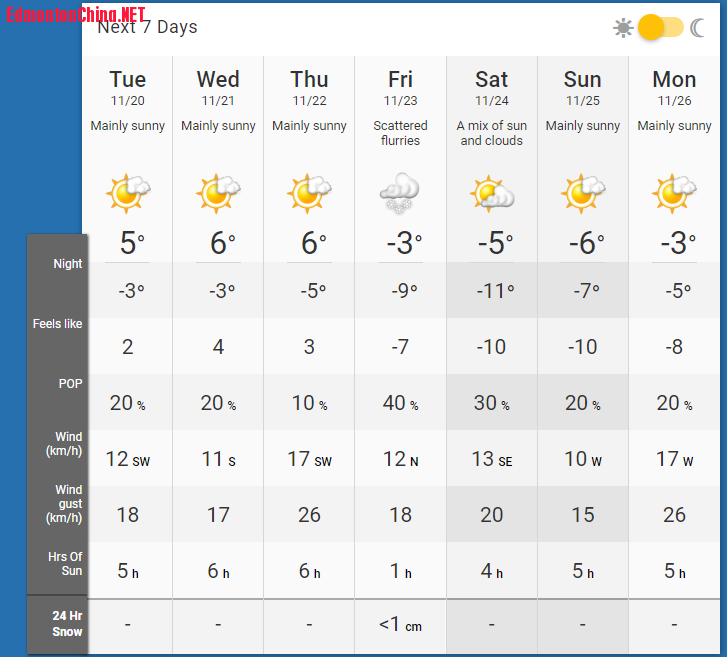Click Friday's <1 cm snowfall value
The image size is (727, 657).
click(x=400, y=625)
